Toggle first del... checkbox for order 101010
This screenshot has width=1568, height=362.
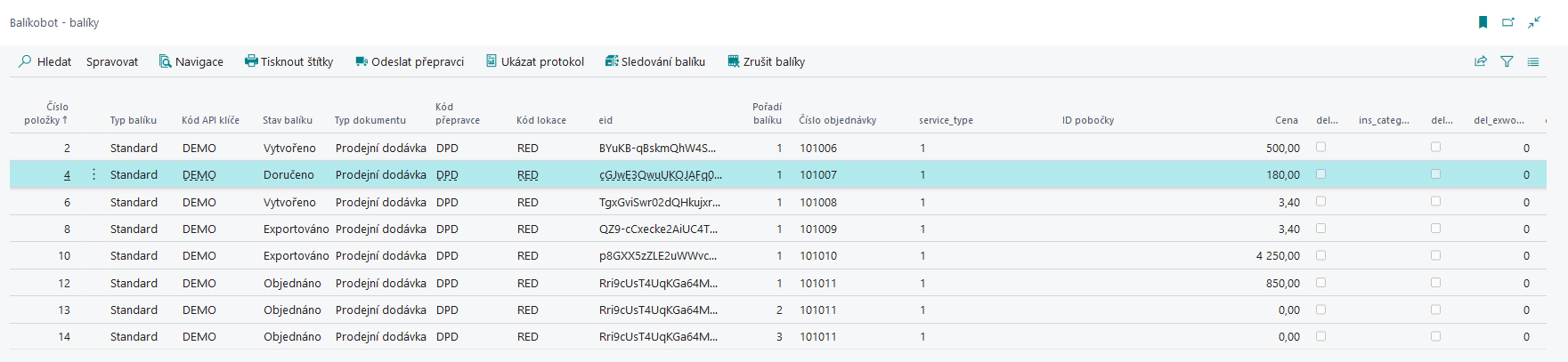click(1321, 255)
